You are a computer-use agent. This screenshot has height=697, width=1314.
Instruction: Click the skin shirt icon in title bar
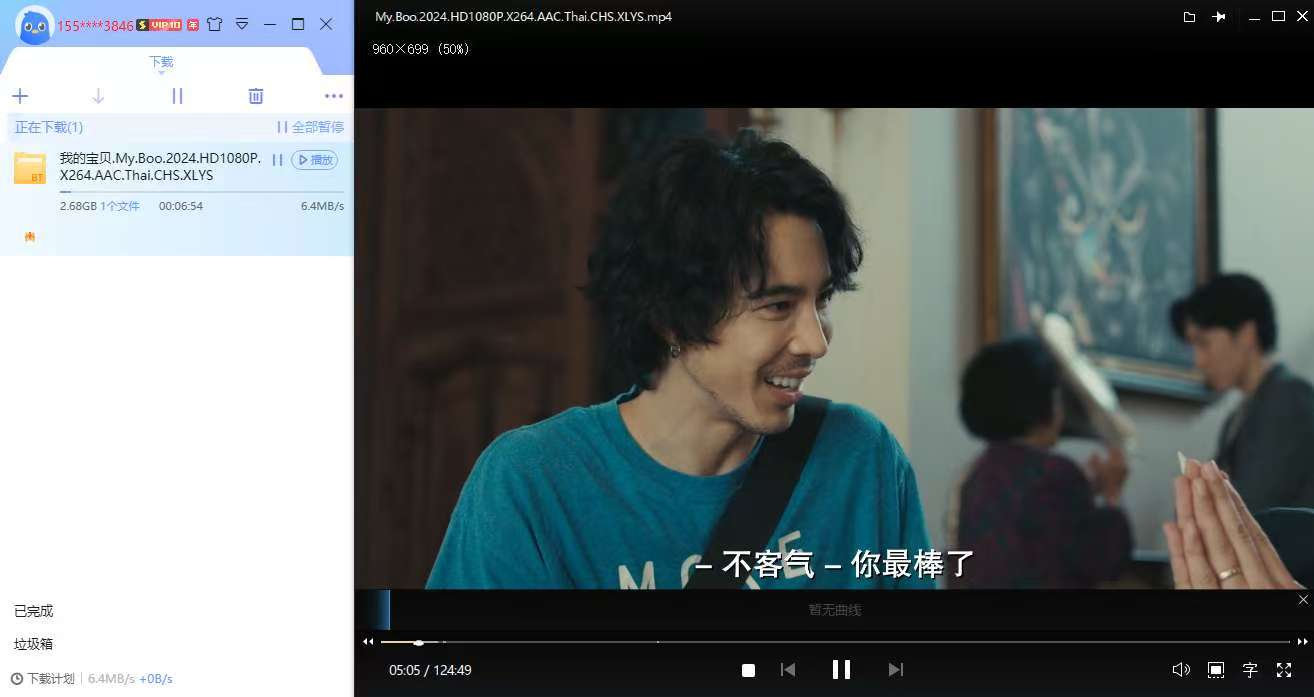(x=214, y=24)
